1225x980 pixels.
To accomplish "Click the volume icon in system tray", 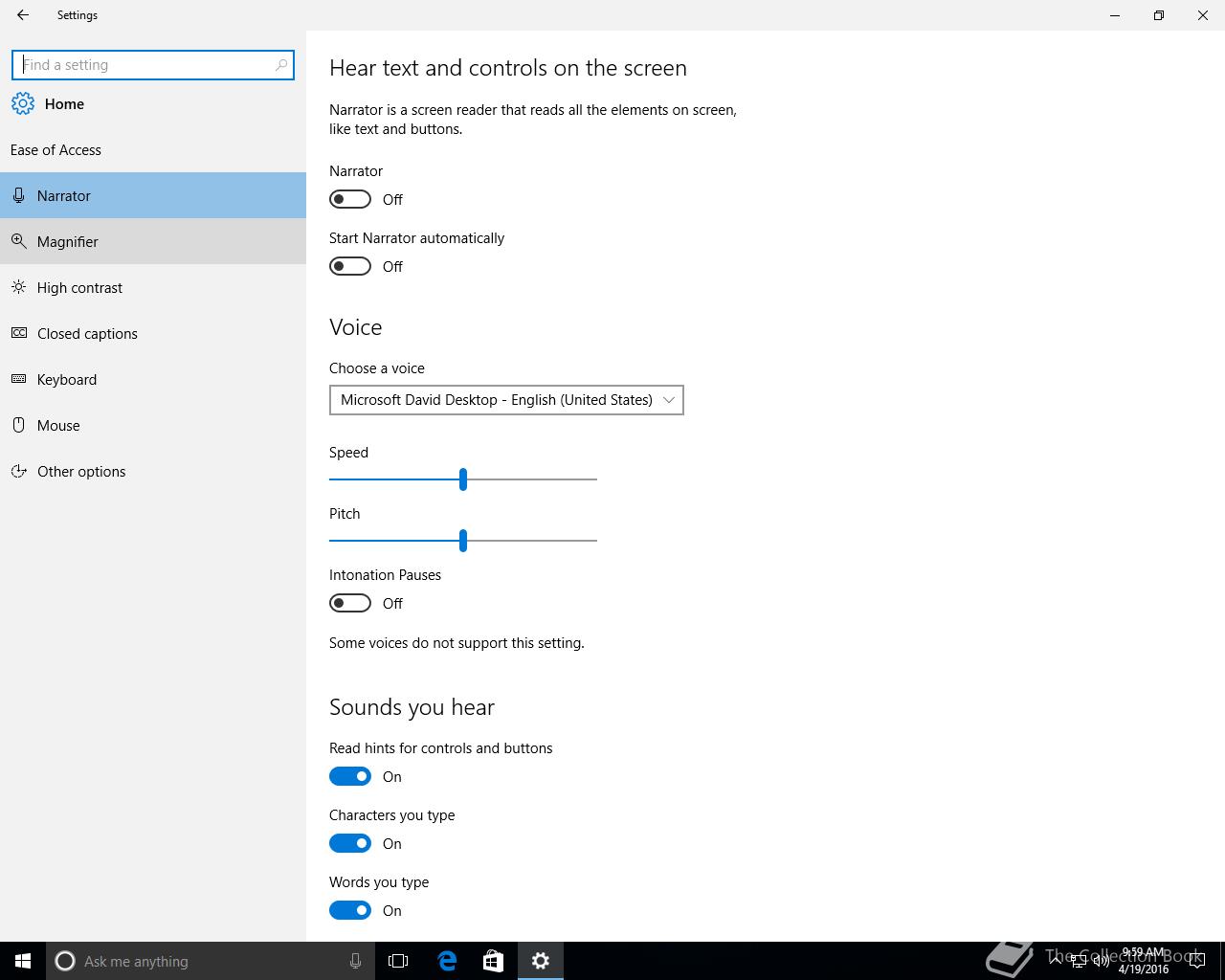I will (1102, 961).
